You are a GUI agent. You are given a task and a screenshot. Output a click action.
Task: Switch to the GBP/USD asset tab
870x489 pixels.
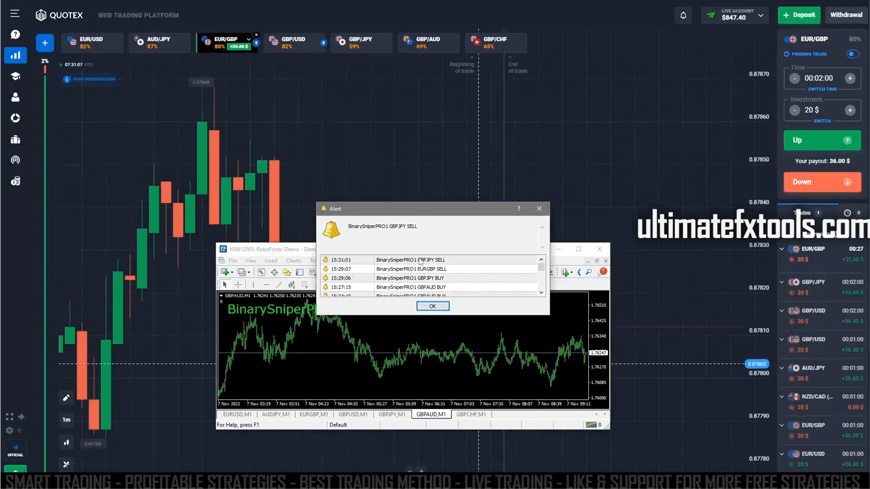point(294,43)
